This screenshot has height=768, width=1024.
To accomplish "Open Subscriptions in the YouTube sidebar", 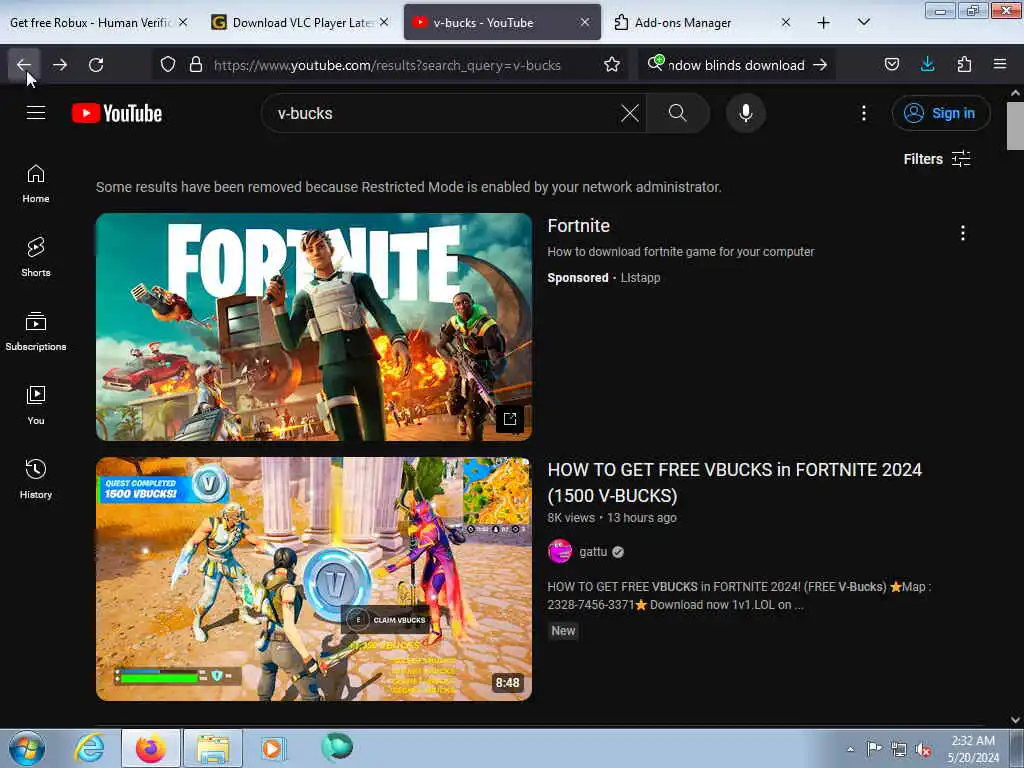I will (x=36, y=332).
